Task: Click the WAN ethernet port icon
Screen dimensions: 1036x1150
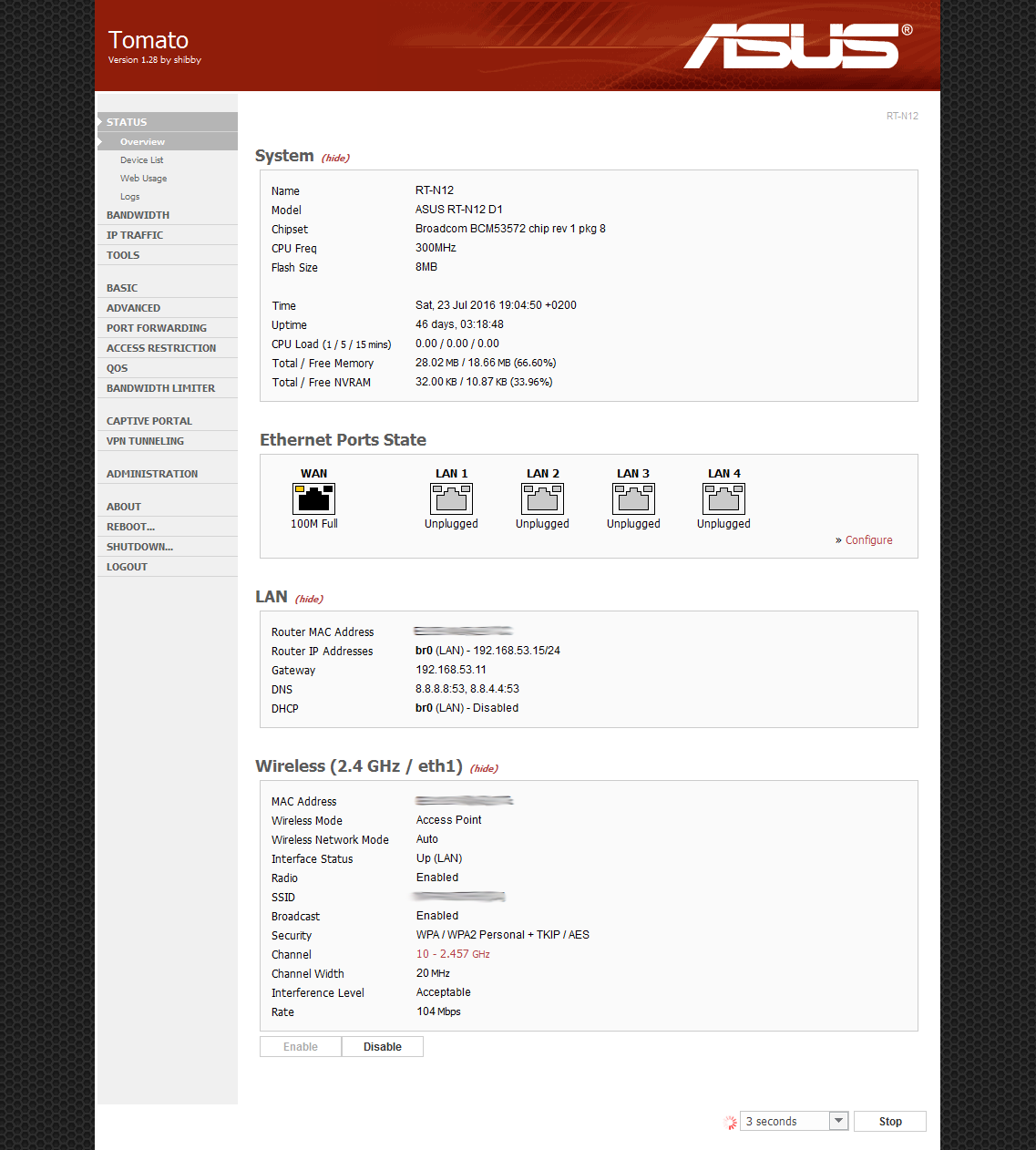Action: pyautogui.click(x=314, y=498)
